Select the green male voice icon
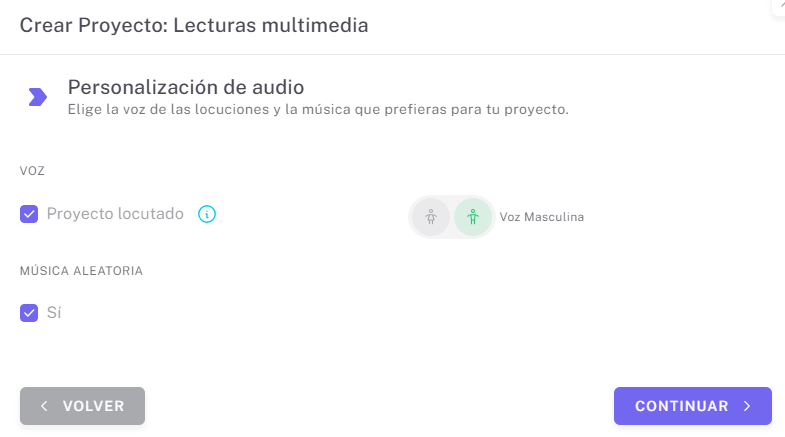785x437 pixels. click(x=473, y=217)
